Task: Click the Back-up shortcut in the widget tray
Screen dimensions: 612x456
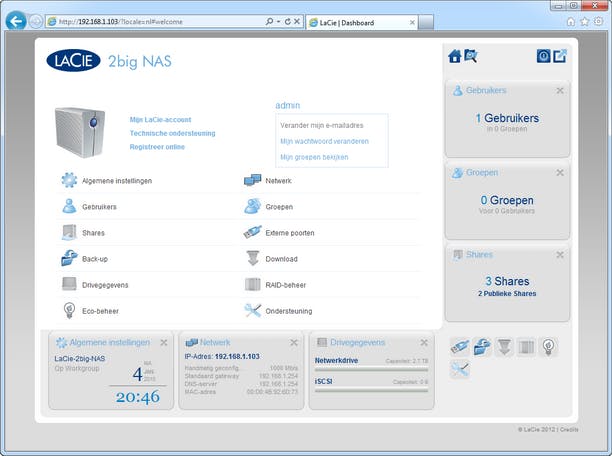Action: tap(482, 347)
